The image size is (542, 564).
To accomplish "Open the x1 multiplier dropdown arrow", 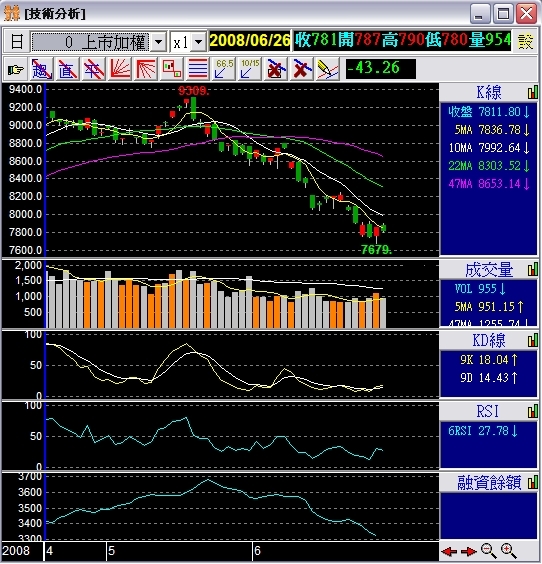I will pos(198,42).
